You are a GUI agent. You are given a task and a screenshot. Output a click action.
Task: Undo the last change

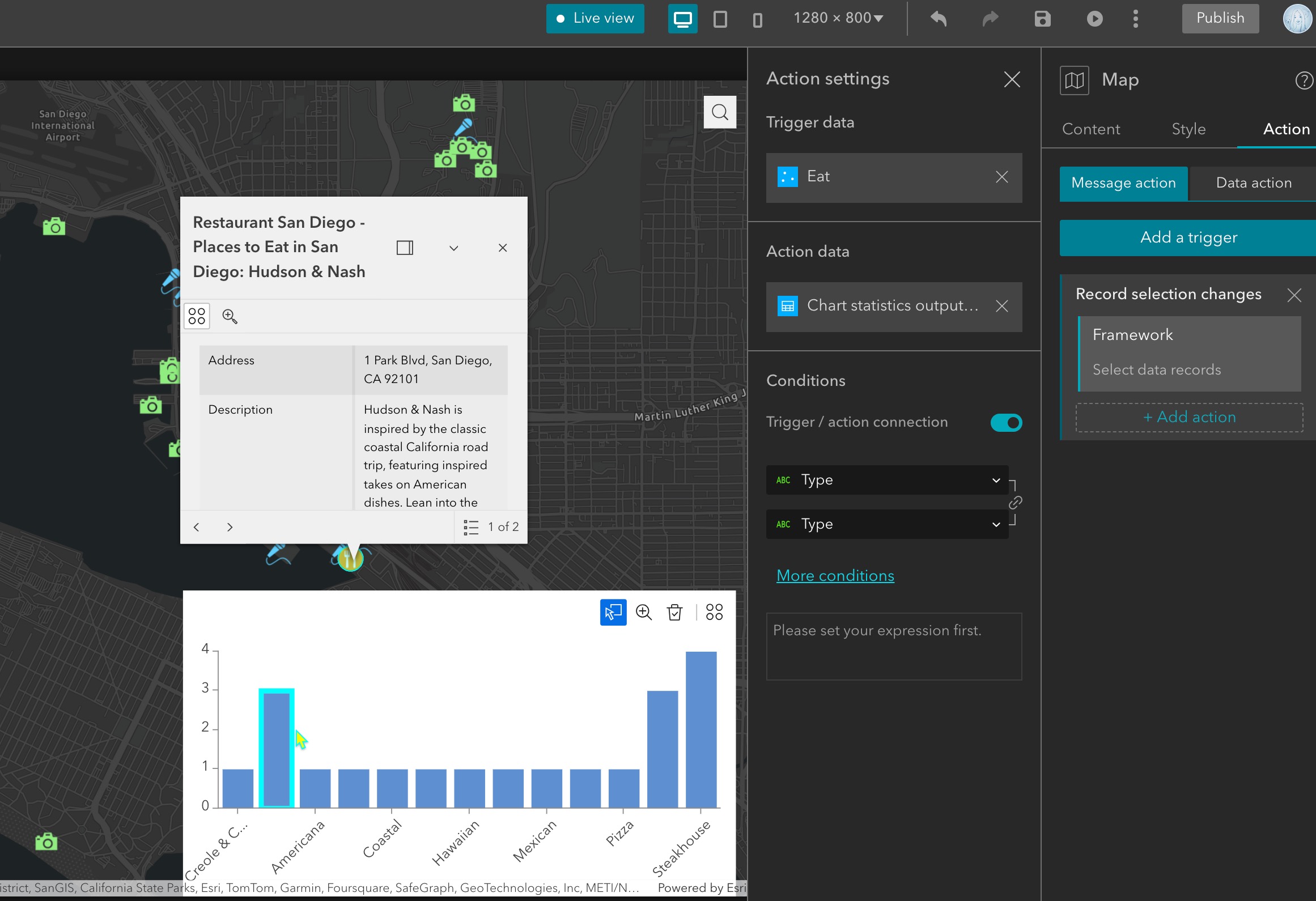tap(939, 19)
